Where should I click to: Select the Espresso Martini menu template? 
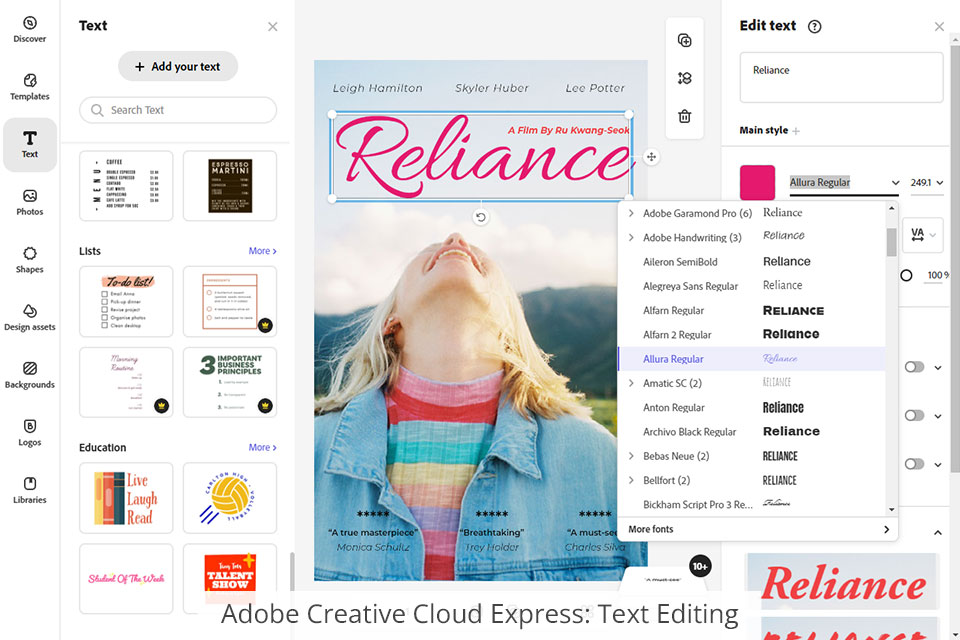230,186
